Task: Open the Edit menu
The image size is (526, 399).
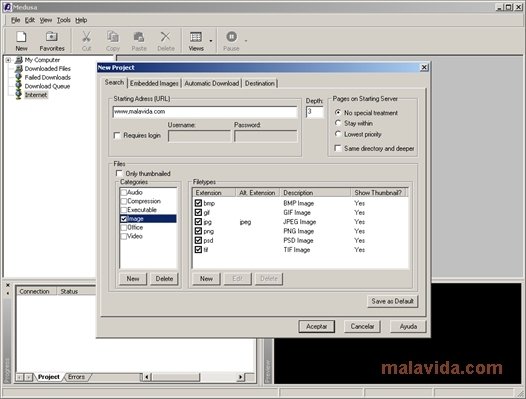Action: coord(30,20)
